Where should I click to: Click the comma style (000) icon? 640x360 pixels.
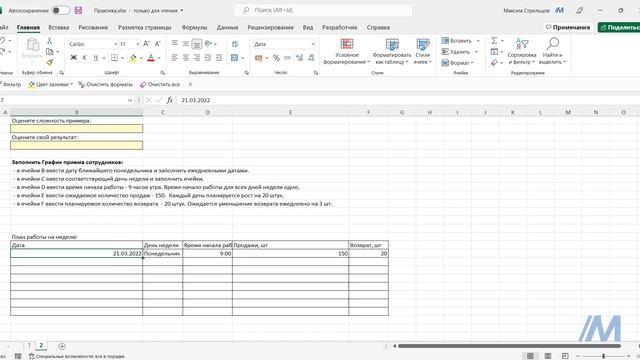pos(287,58)
